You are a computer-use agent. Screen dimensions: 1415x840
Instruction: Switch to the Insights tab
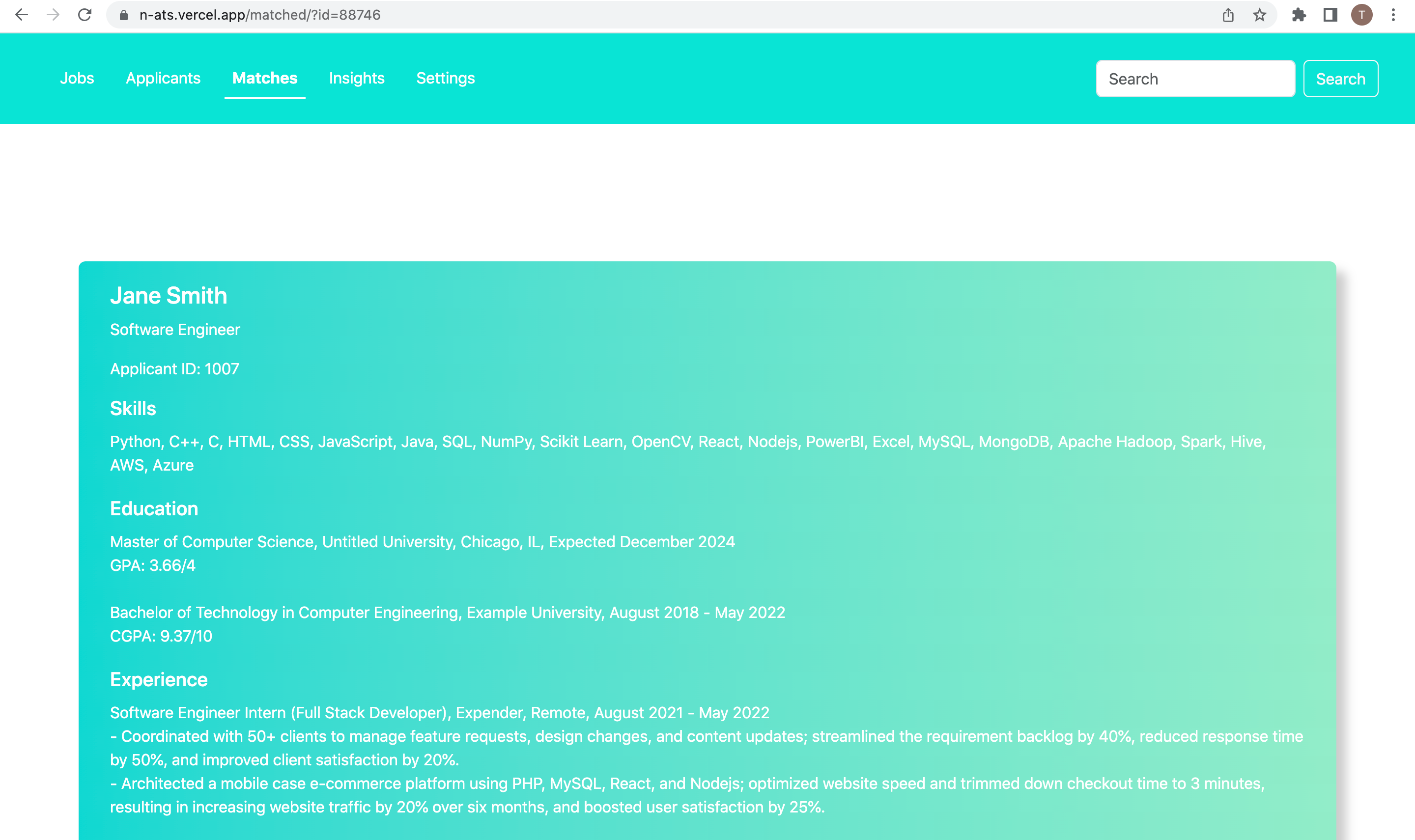click(357, 78)
